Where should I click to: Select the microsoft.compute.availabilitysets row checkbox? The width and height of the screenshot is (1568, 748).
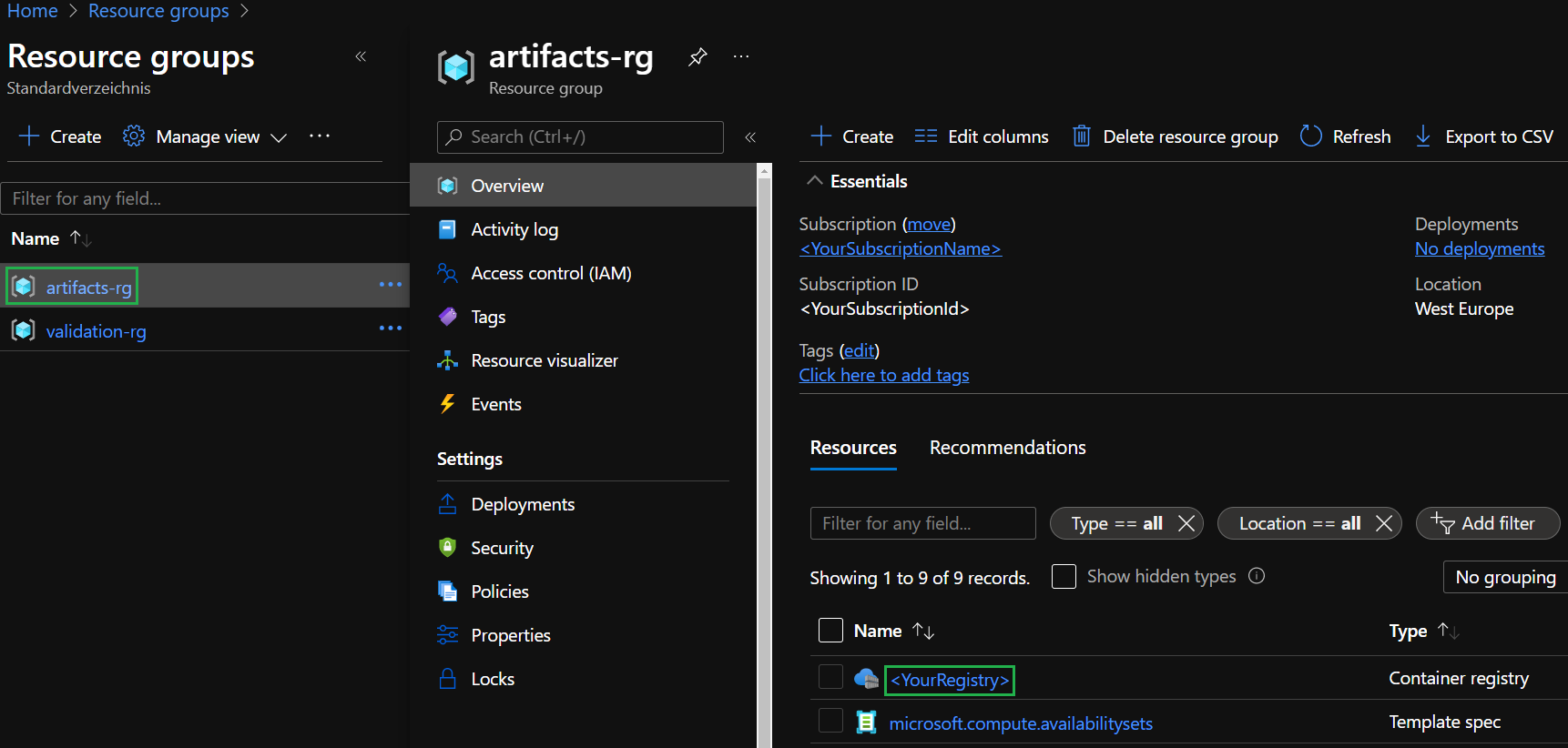tap(830, 721)
